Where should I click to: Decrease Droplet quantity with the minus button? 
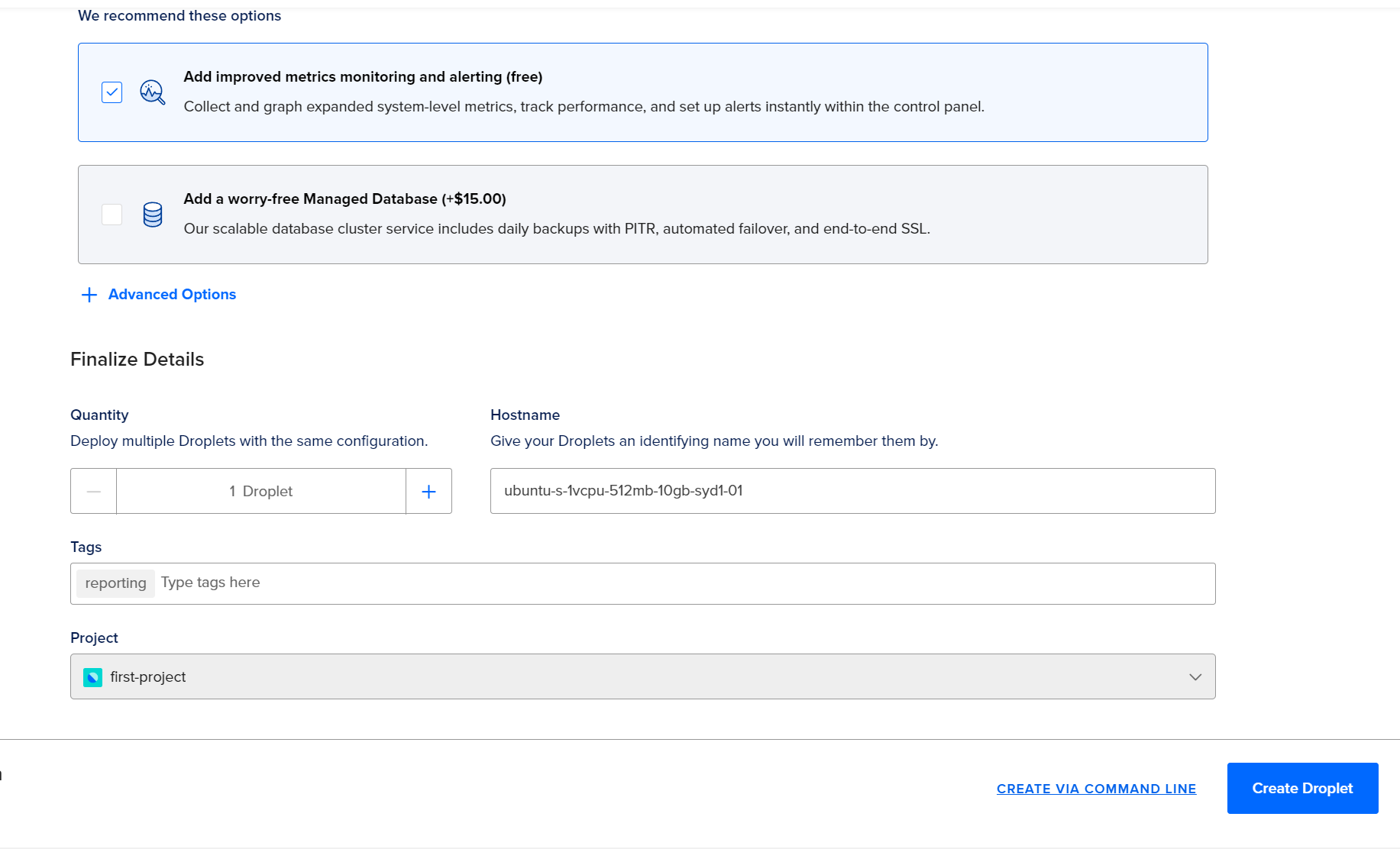point(94,491)
